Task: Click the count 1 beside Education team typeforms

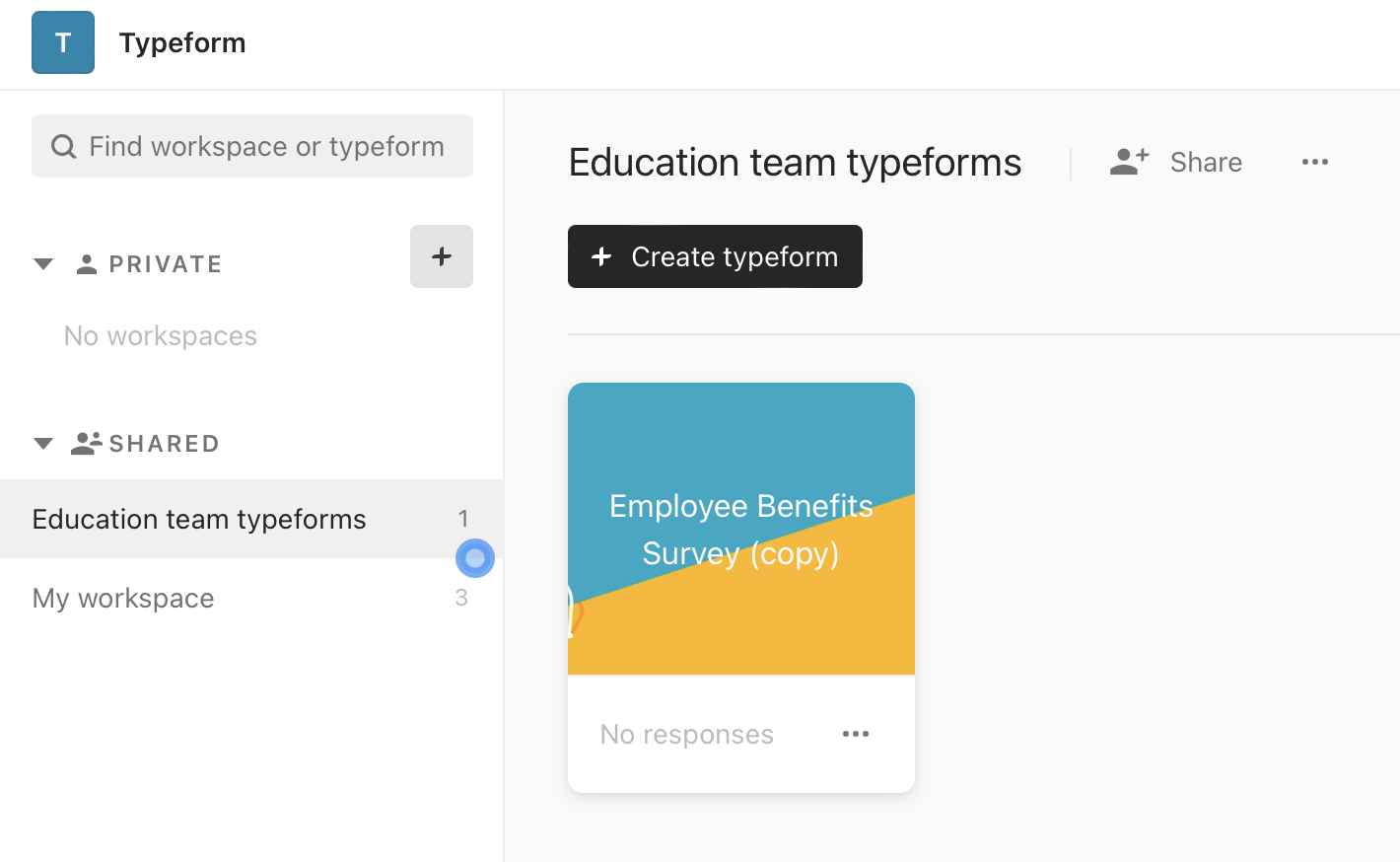Action: coord(463,519)
